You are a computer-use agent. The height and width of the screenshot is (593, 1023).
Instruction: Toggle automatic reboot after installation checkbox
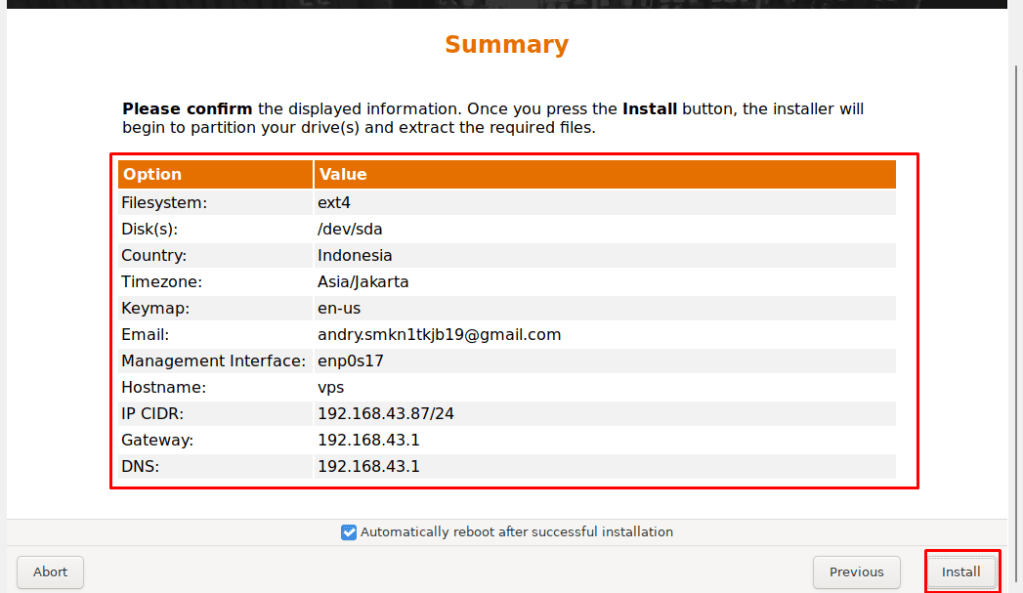tap(349, 532)
